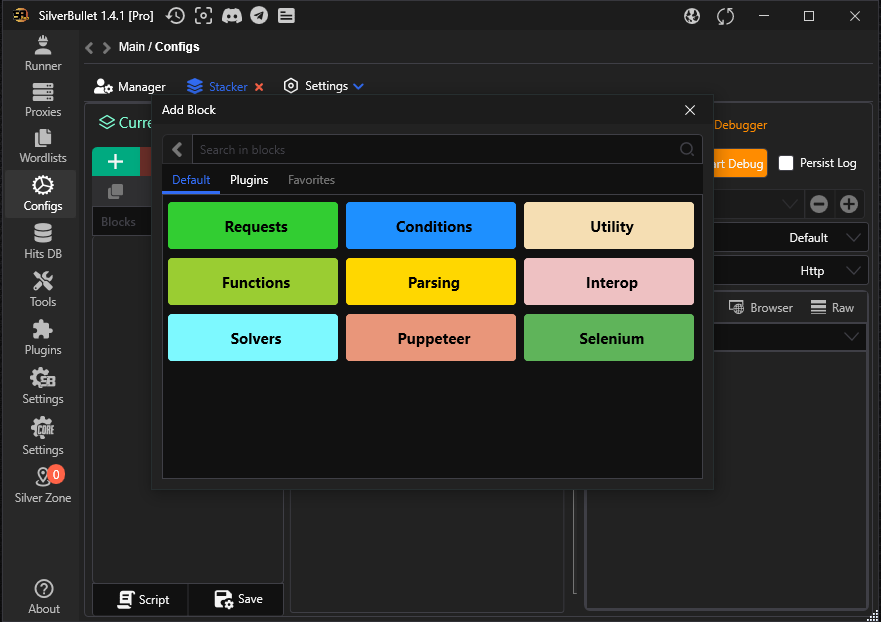This screenshot has height=622, width=881.
Task: Open the Http proxy type dropdown
Action: tap(791, 271)
